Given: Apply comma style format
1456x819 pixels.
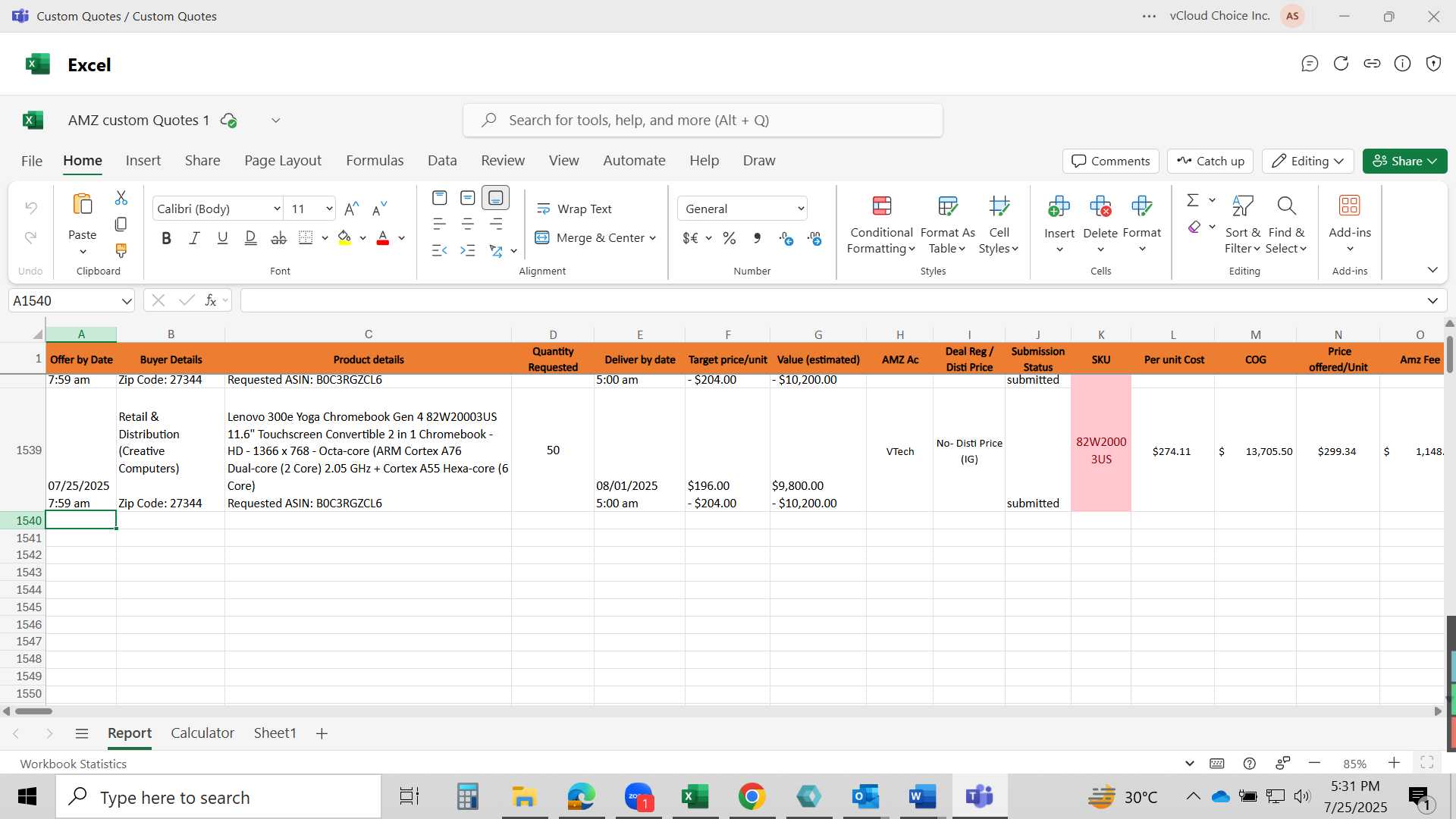Looking at the screenshot, I should [x=757, y=238].
